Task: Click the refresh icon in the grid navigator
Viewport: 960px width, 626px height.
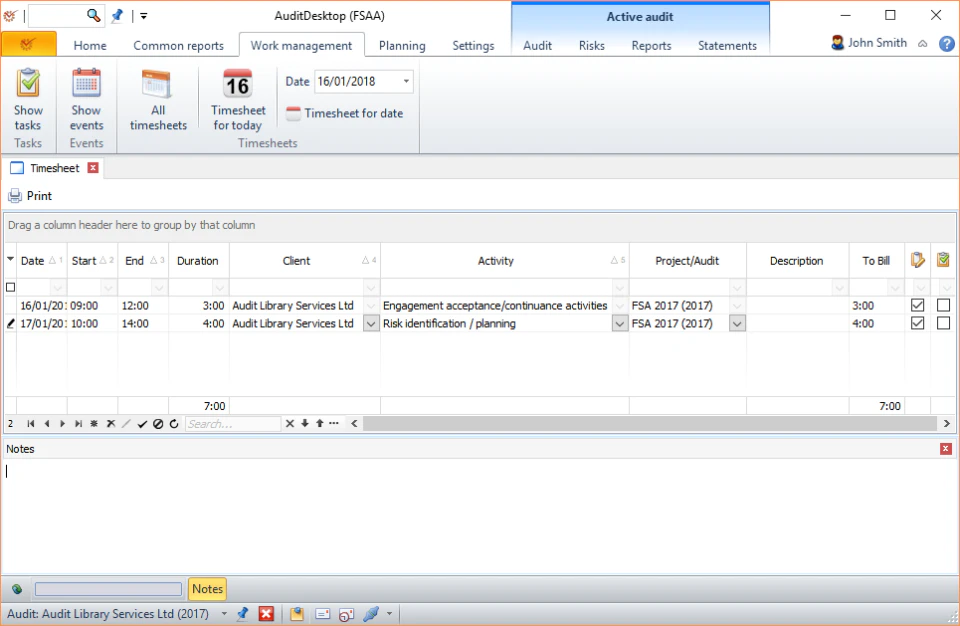Action: click(x=173, y=424)
